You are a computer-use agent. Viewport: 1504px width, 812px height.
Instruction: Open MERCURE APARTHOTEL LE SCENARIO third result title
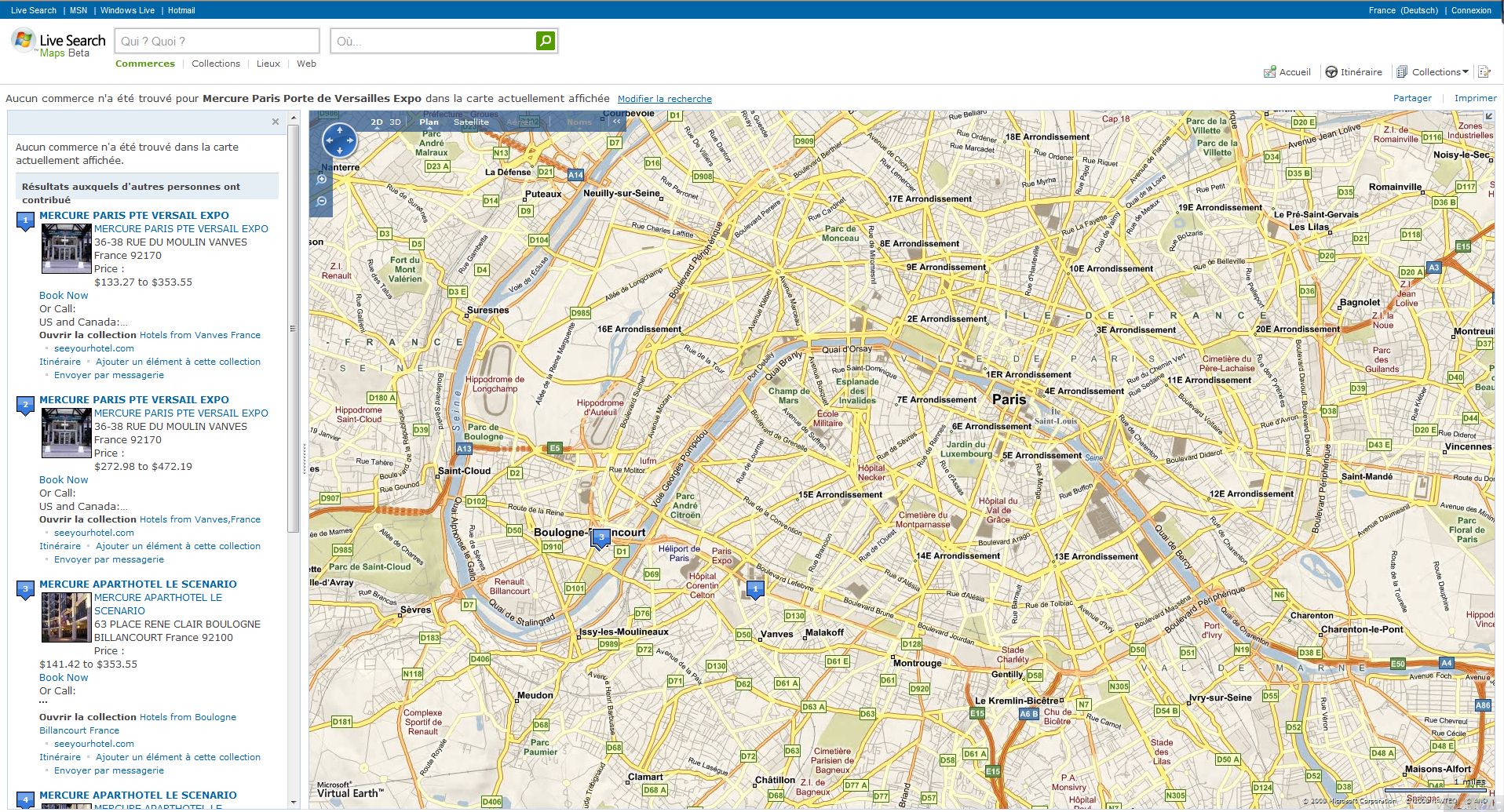click(x=138, y=584)
